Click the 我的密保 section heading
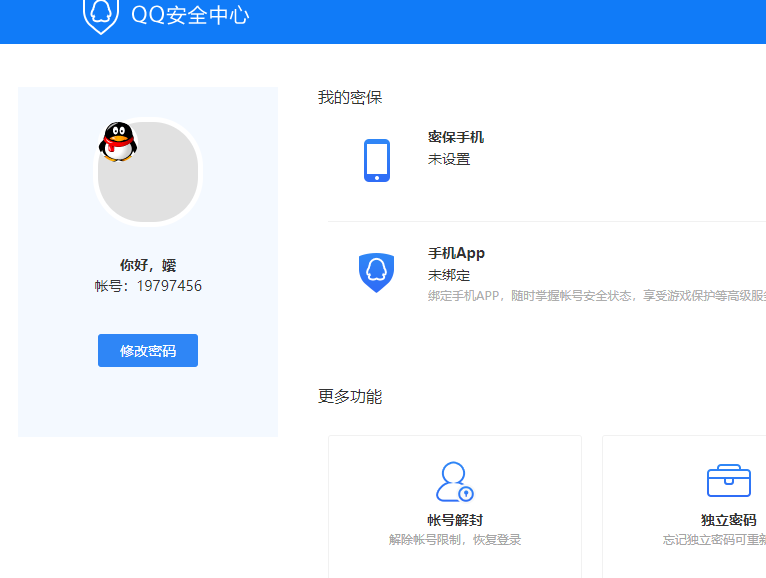Screen dimensions: 766x578 [350, 97]
